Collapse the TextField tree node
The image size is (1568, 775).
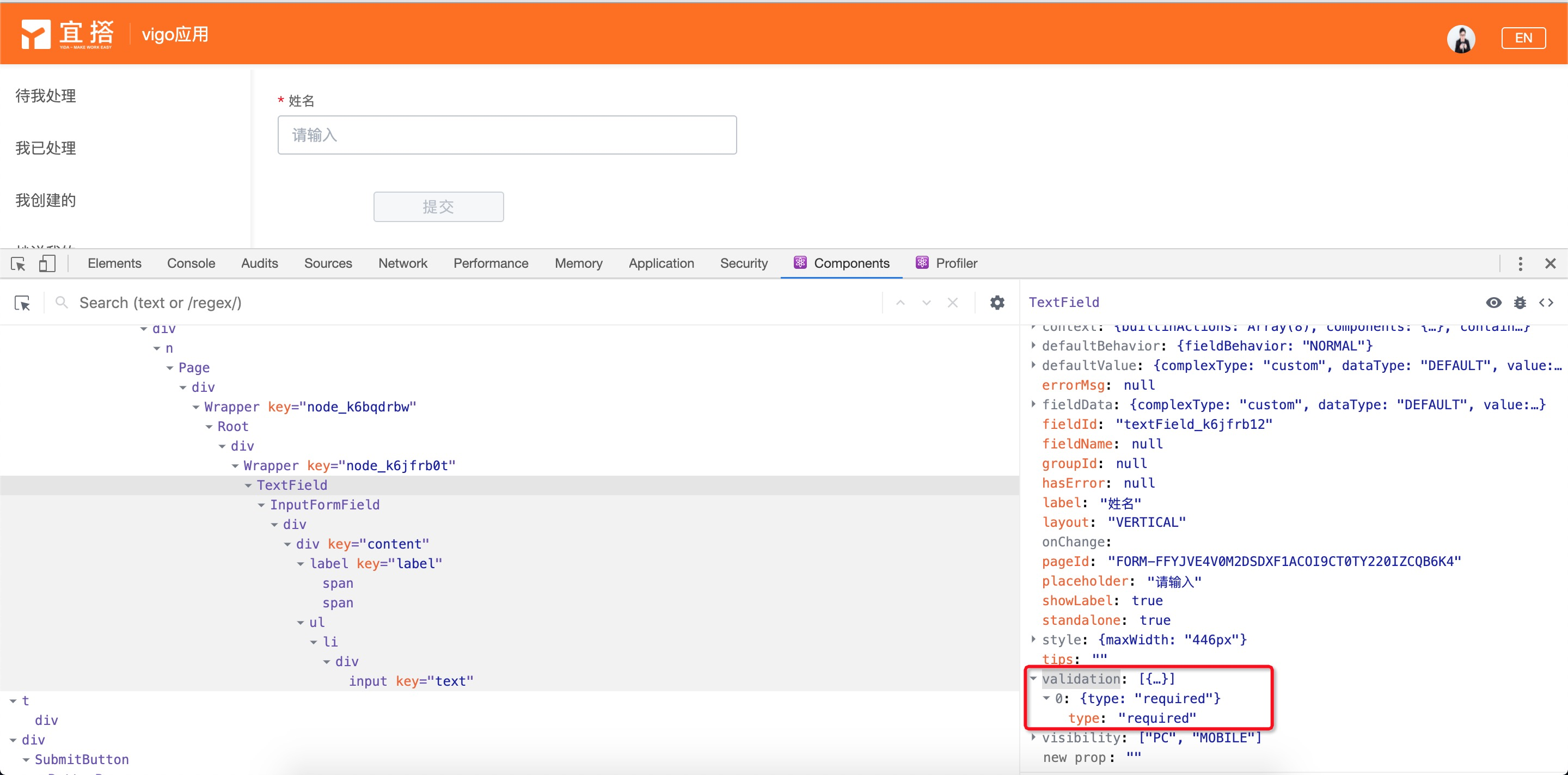point(248,485)
